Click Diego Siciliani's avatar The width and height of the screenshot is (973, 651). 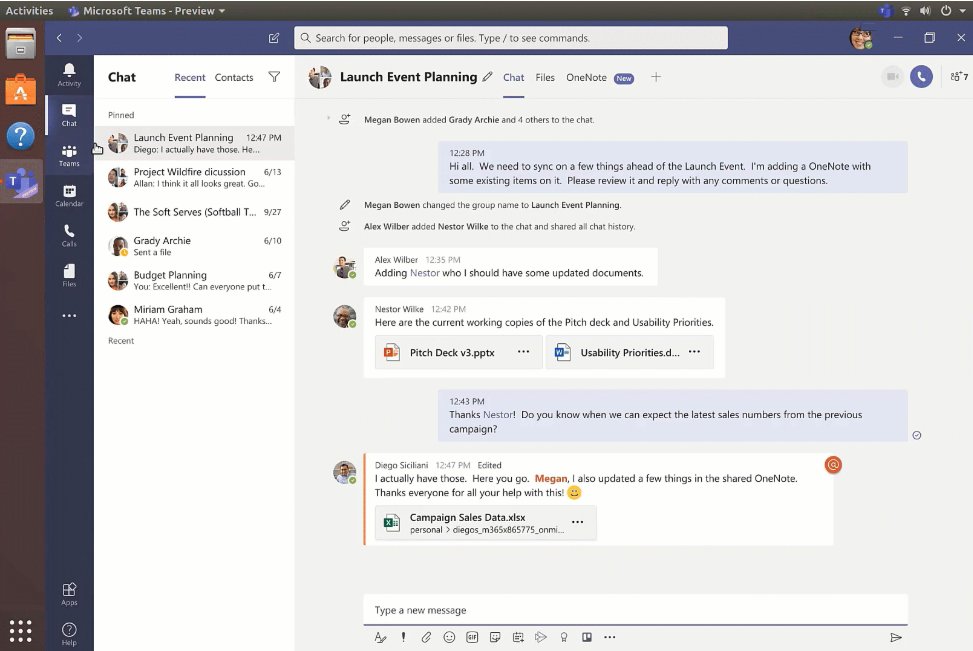[344, 472]
